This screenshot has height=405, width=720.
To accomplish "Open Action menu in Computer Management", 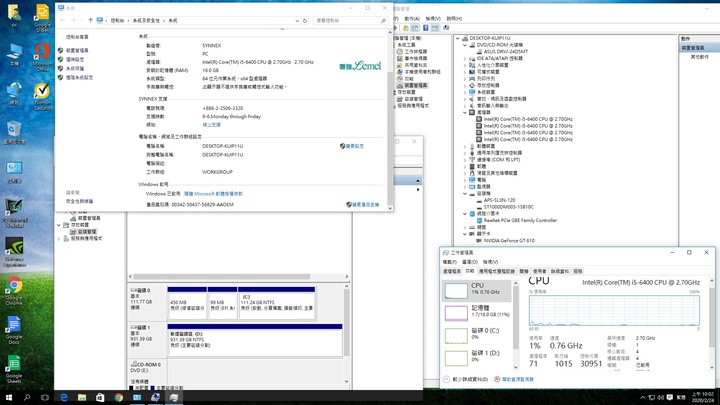I will point(411,19).
